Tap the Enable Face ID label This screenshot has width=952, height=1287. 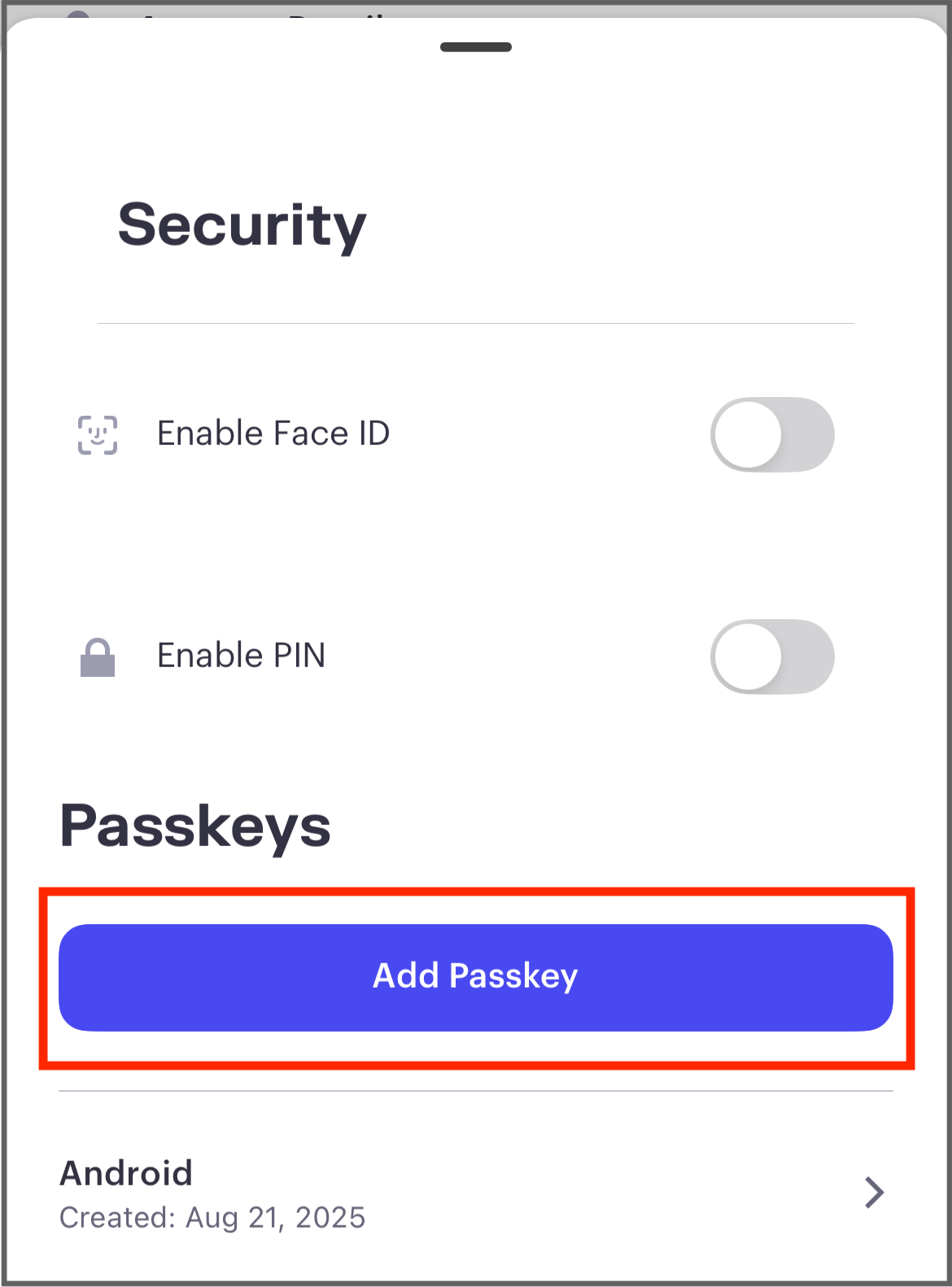(275, 433)
